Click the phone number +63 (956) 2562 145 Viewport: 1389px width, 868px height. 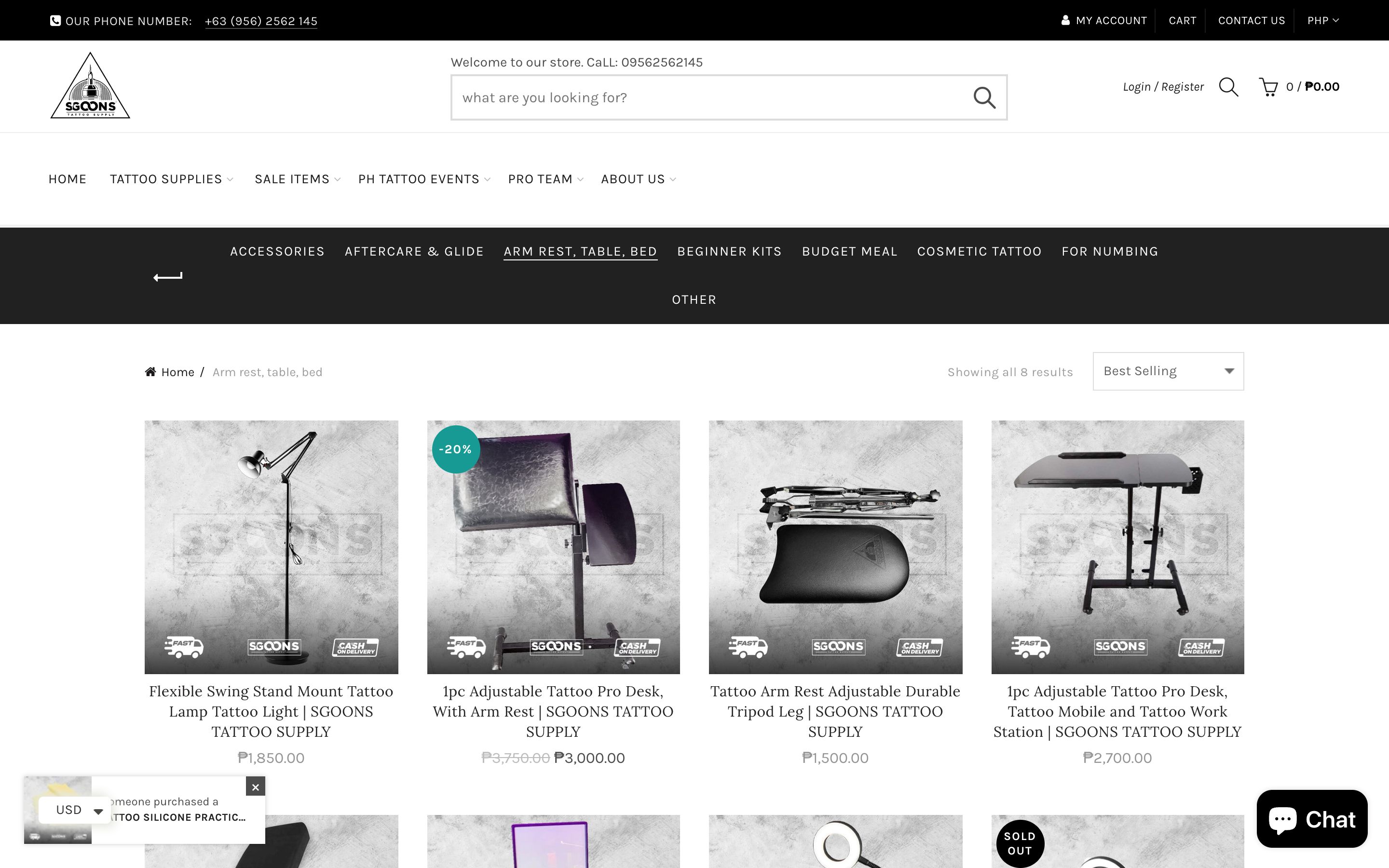(260, 21)
